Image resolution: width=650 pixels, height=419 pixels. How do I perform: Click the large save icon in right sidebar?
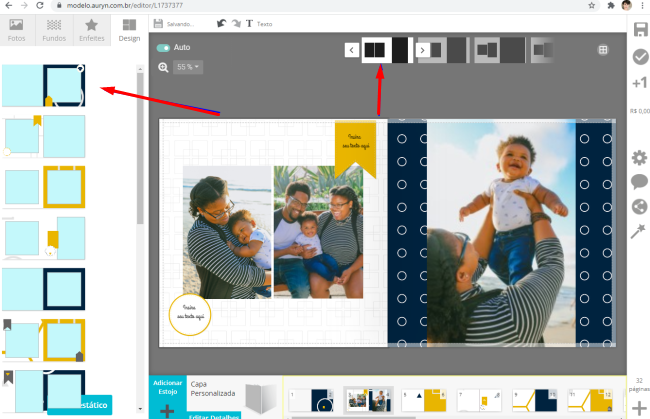pyautogui.click(x=640, y=30)
